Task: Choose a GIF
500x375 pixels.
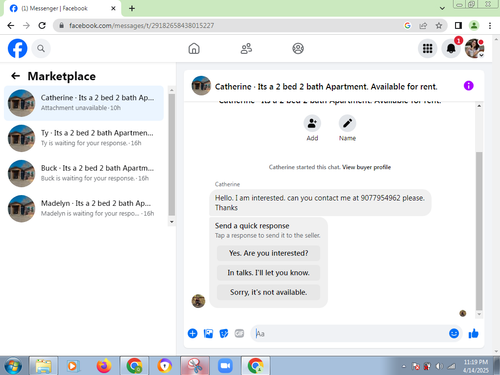Action: 239,333
